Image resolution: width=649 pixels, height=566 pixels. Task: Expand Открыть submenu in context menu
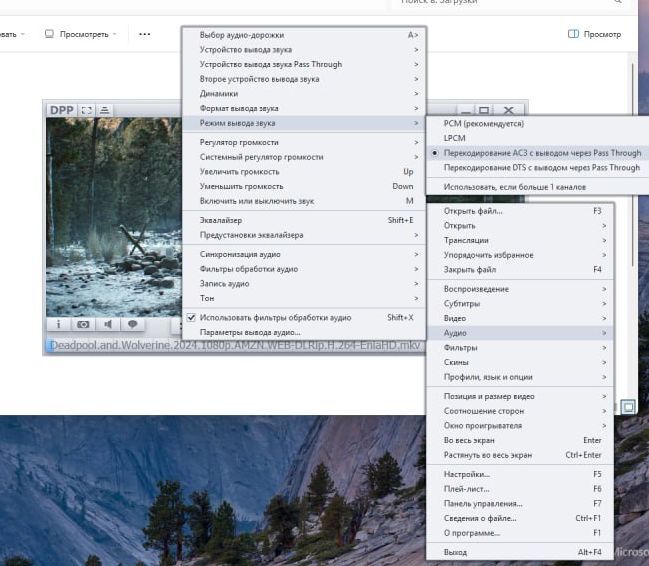tap(520, 226)
